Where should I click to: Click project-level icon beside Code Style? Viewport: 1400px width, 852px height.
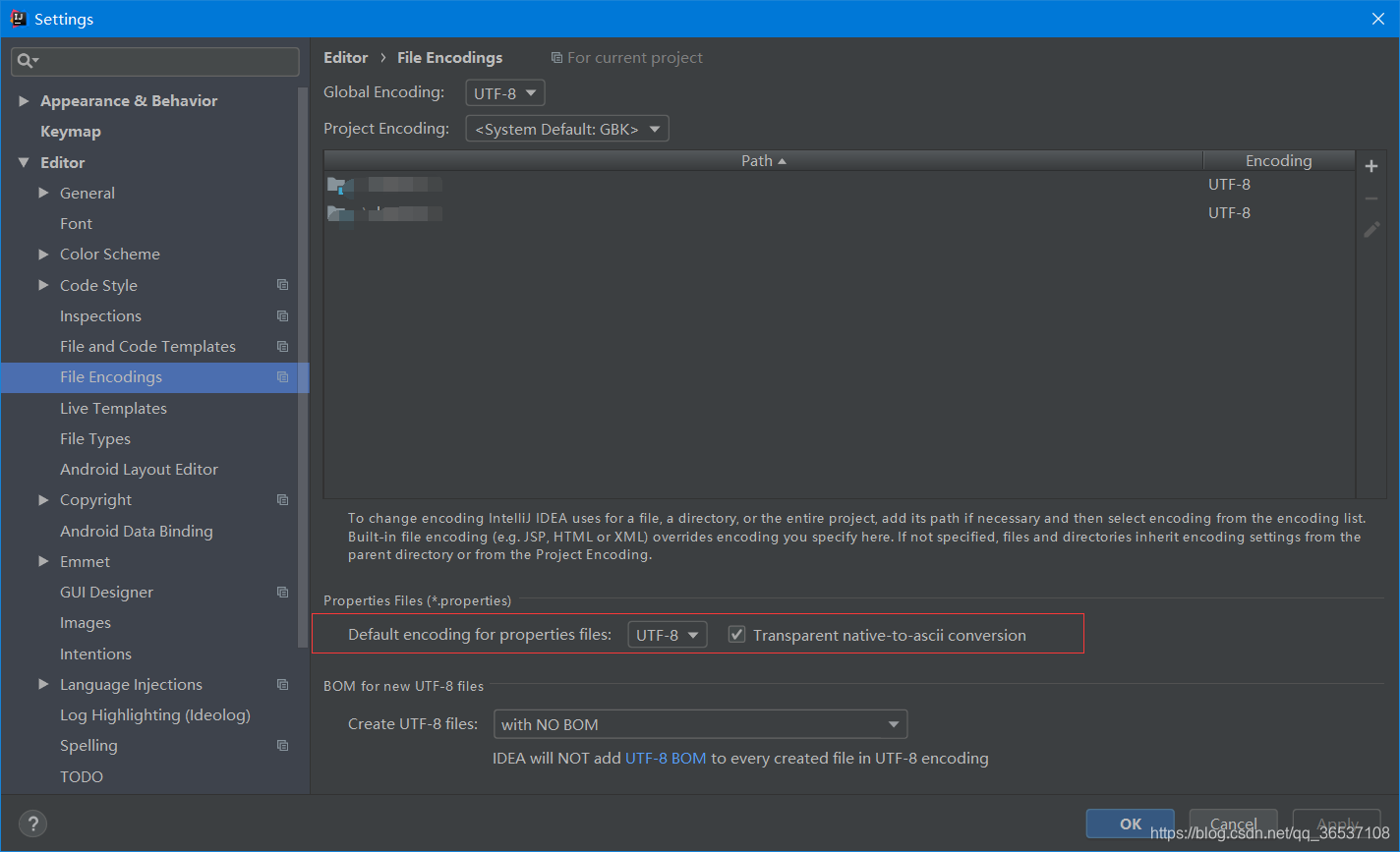click(283, 285)
